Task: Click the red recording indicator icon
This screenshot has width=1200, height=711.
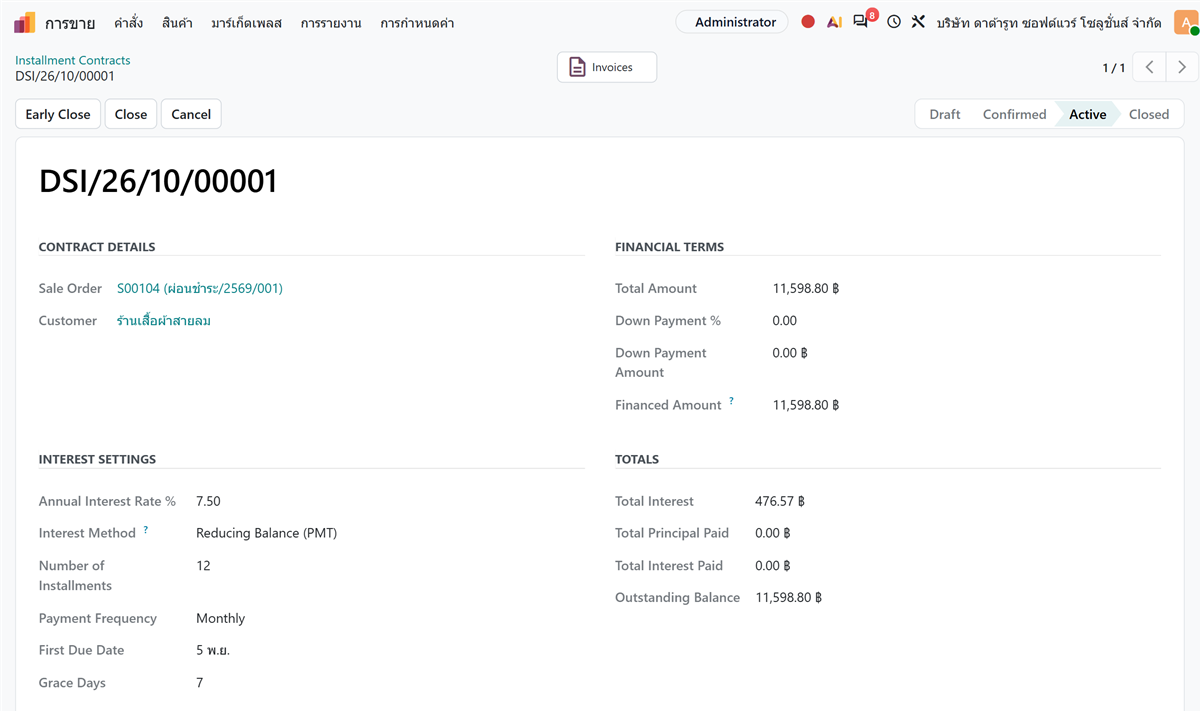Action: [x=808, y=22]
